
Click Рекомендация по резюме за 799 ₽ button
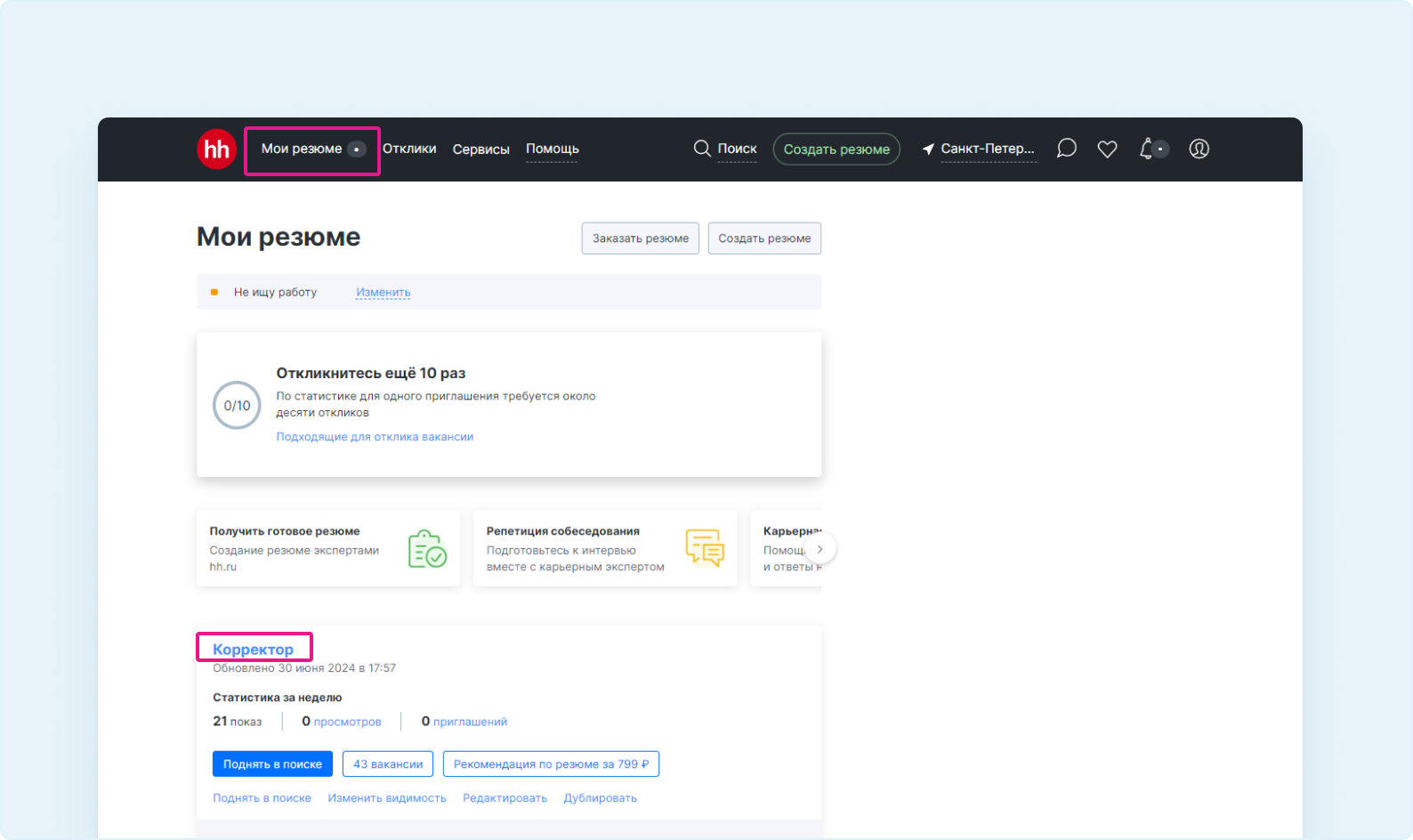click(x=551, y=764)
